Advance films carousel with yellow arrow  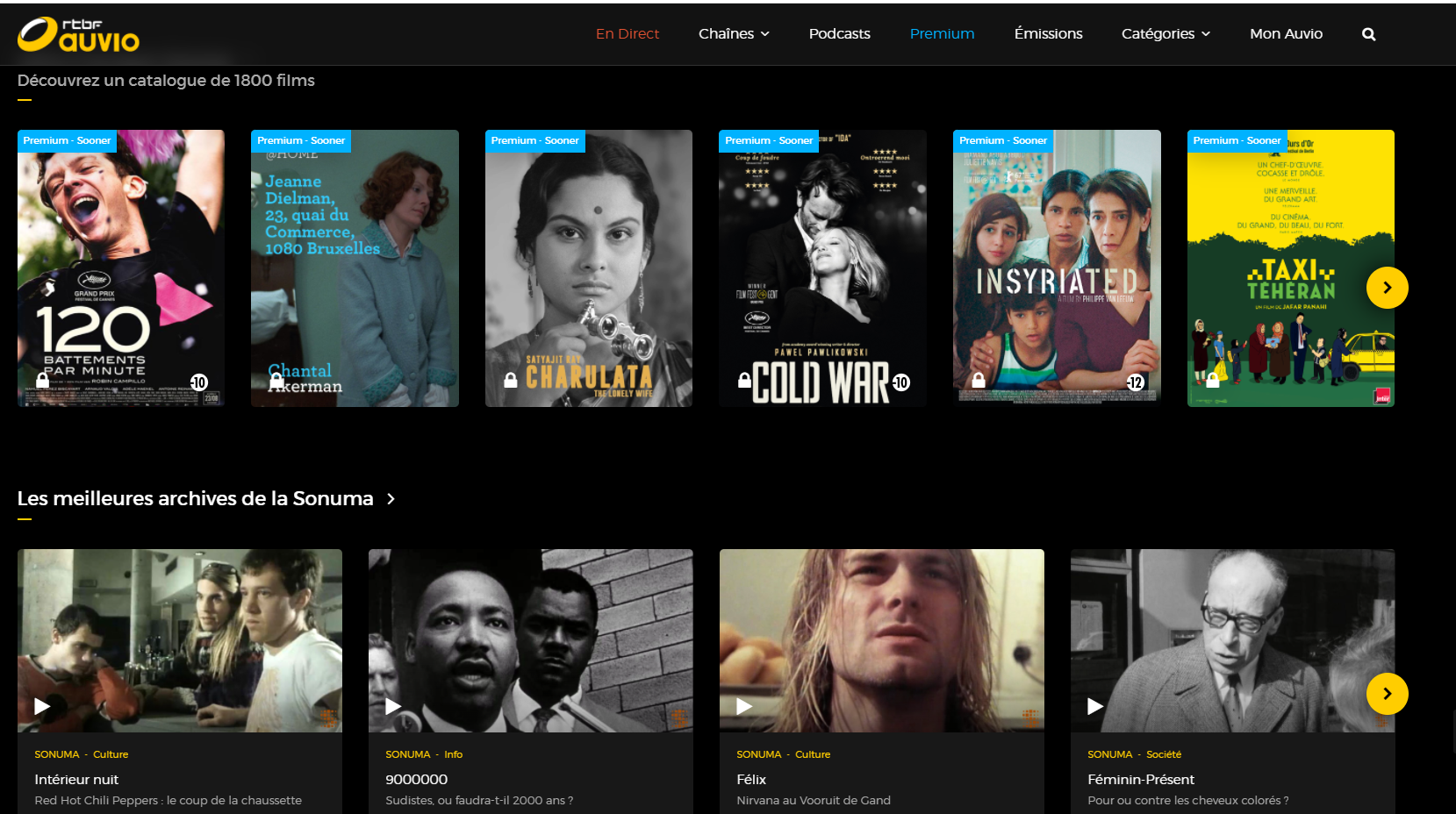pyautogui.click(x=1388, y=288)
